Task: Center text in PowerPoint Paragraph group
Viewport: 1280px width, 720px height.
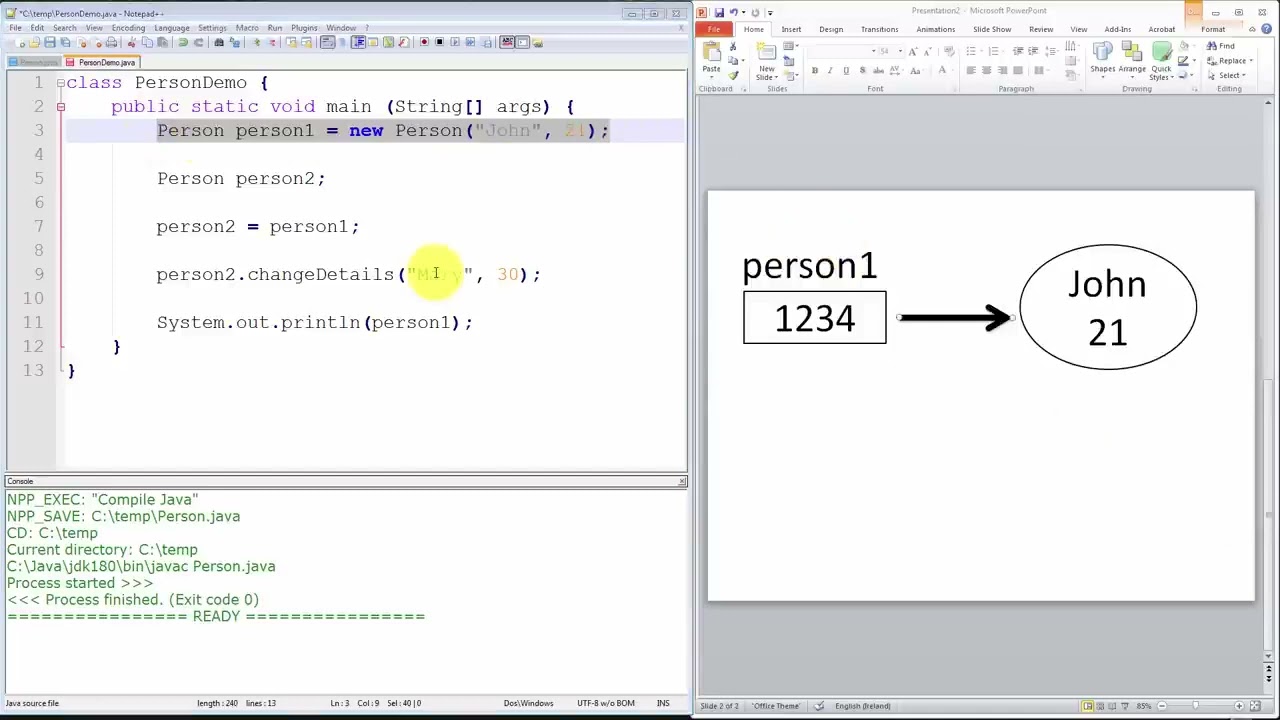Action: pos(986,70)
